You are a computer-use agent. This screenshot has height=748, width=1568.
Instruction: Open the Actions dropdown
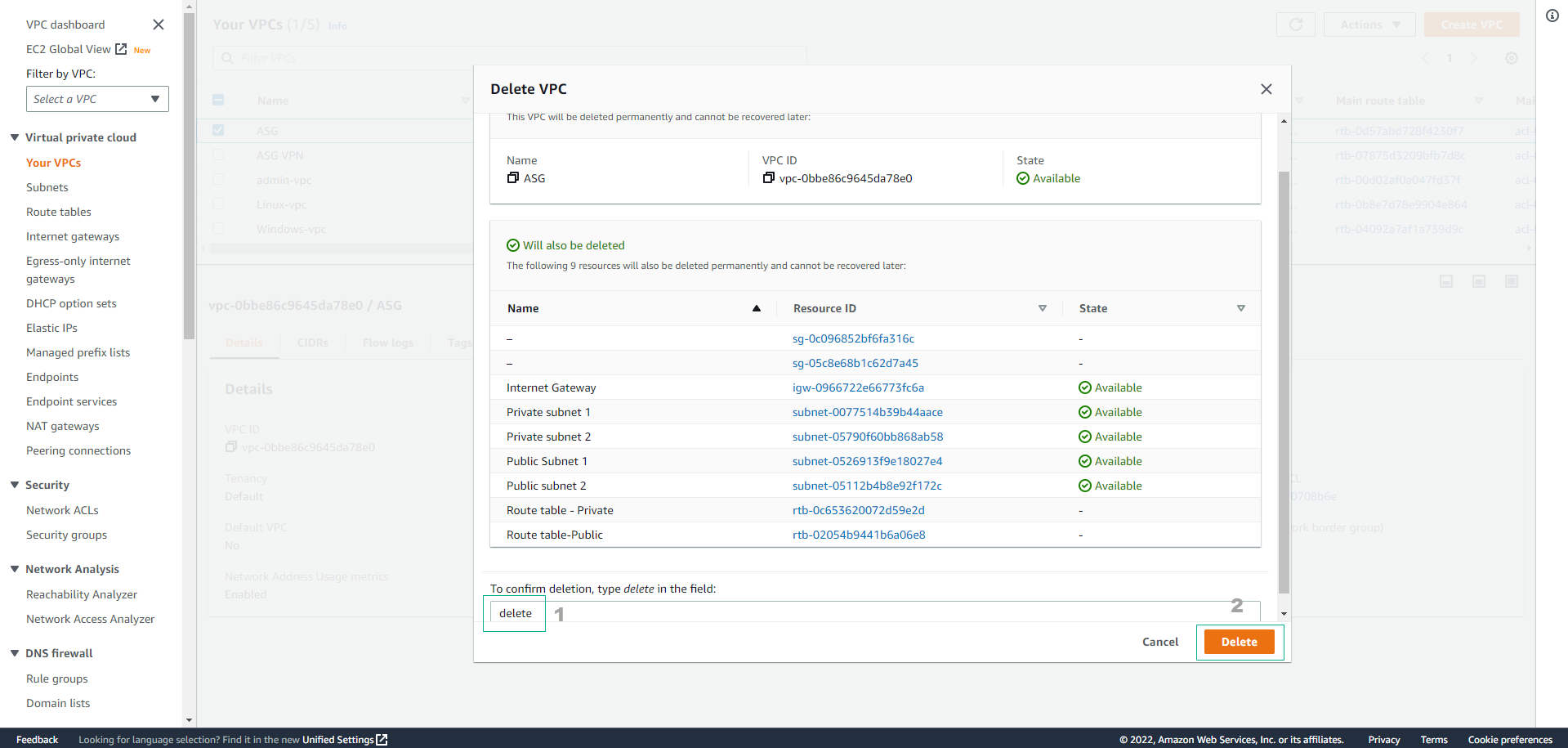(x=1370, y=25)
